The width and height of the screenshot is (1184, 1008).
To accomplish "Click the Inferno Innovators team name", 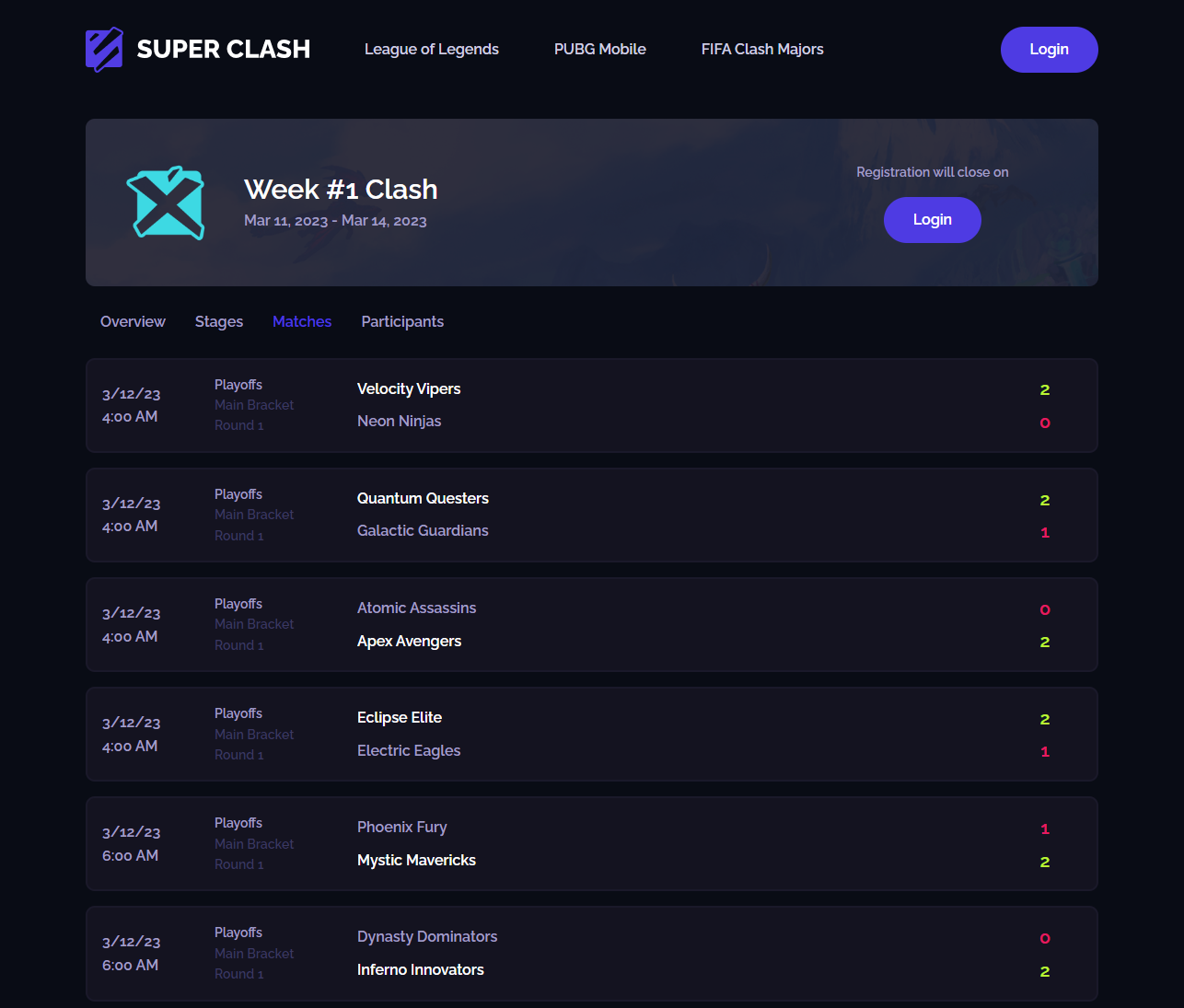I will 420,969.
